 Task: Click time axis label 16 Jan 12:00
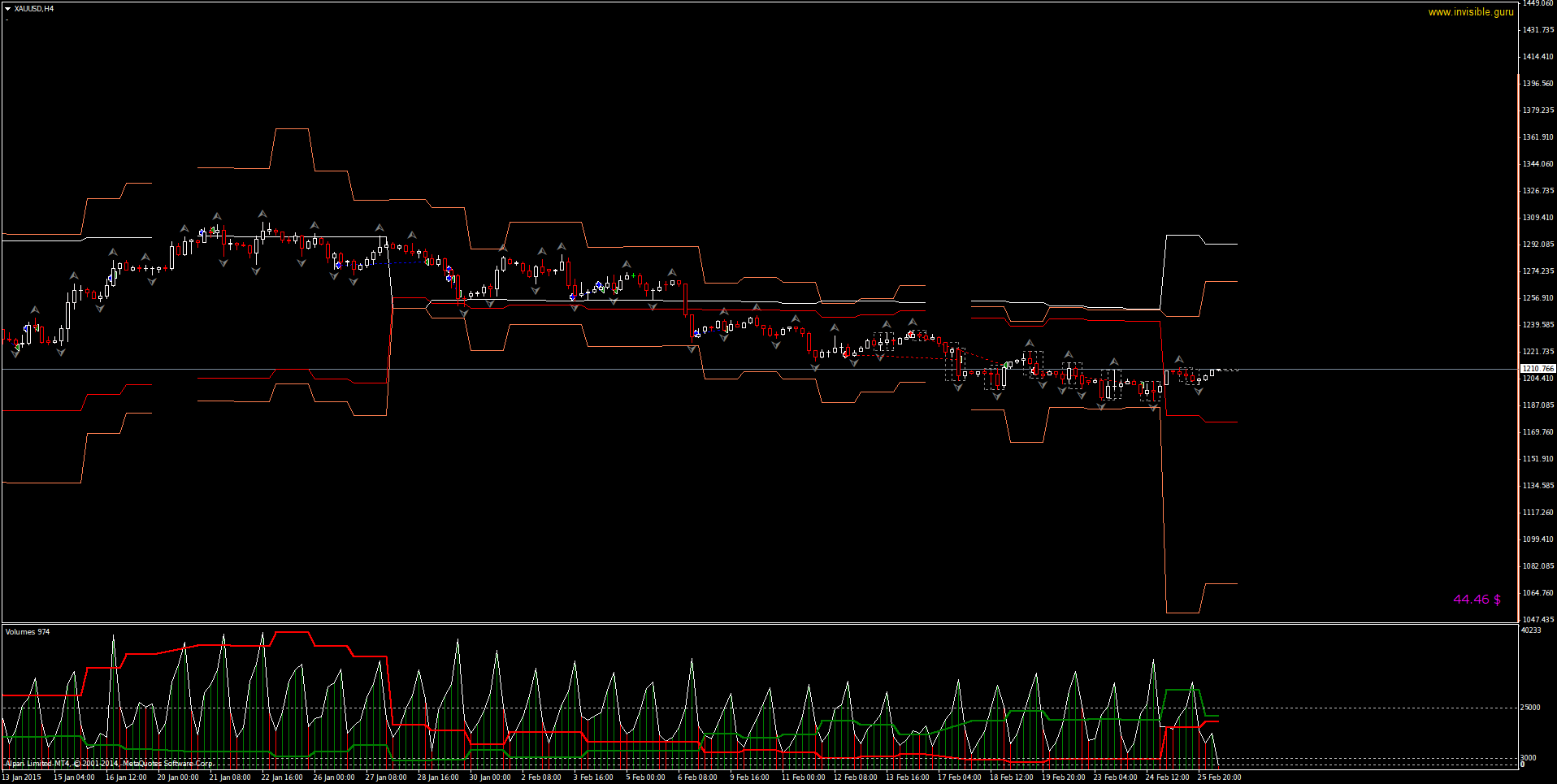pyautogui.click(x=126, y=778)
